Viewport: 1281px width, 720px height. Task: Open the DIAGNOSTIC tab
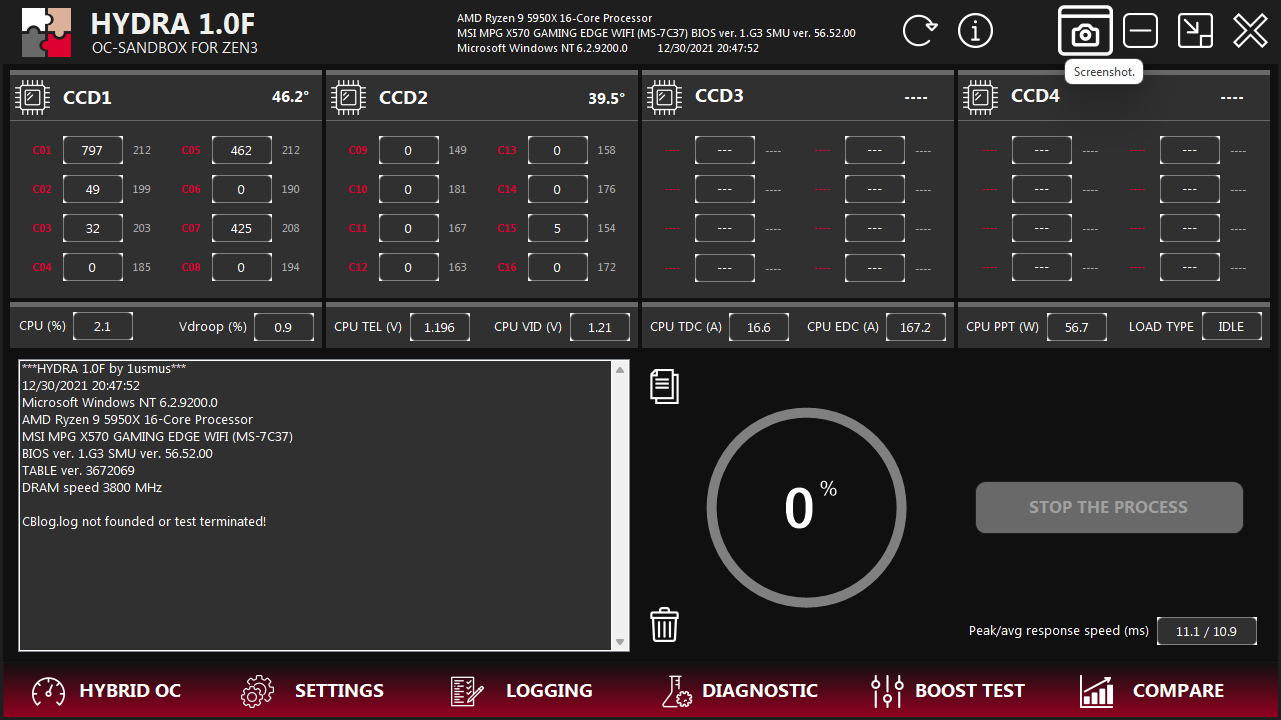click(740, 691)
